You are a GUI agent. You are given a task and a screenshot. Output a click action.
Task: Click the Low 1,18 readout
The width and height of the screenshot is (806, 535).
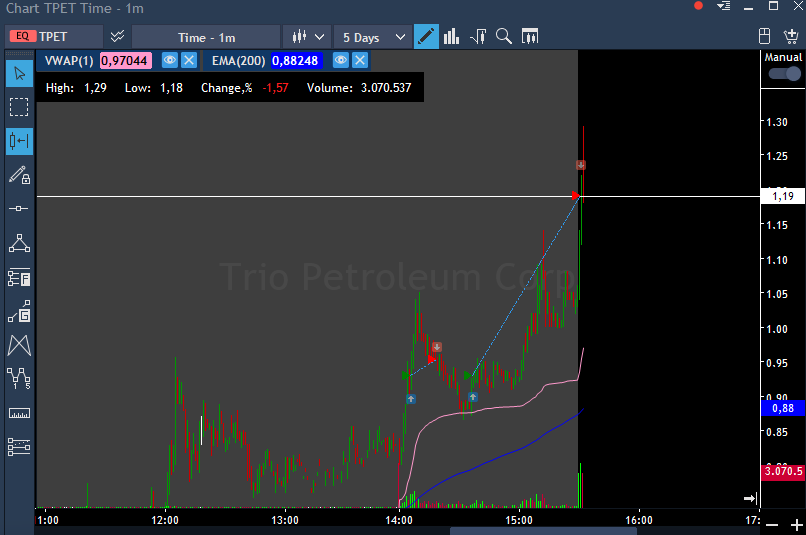click(154, 88)
